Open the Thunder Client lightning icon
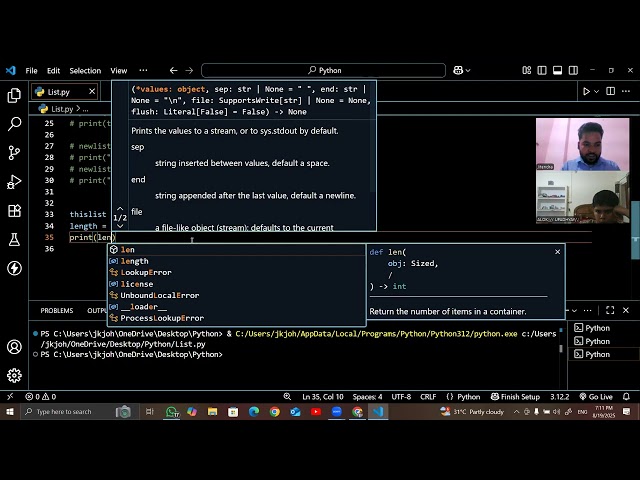The width and height of the screenshot is (640, 480). click(x=14, y=268)
